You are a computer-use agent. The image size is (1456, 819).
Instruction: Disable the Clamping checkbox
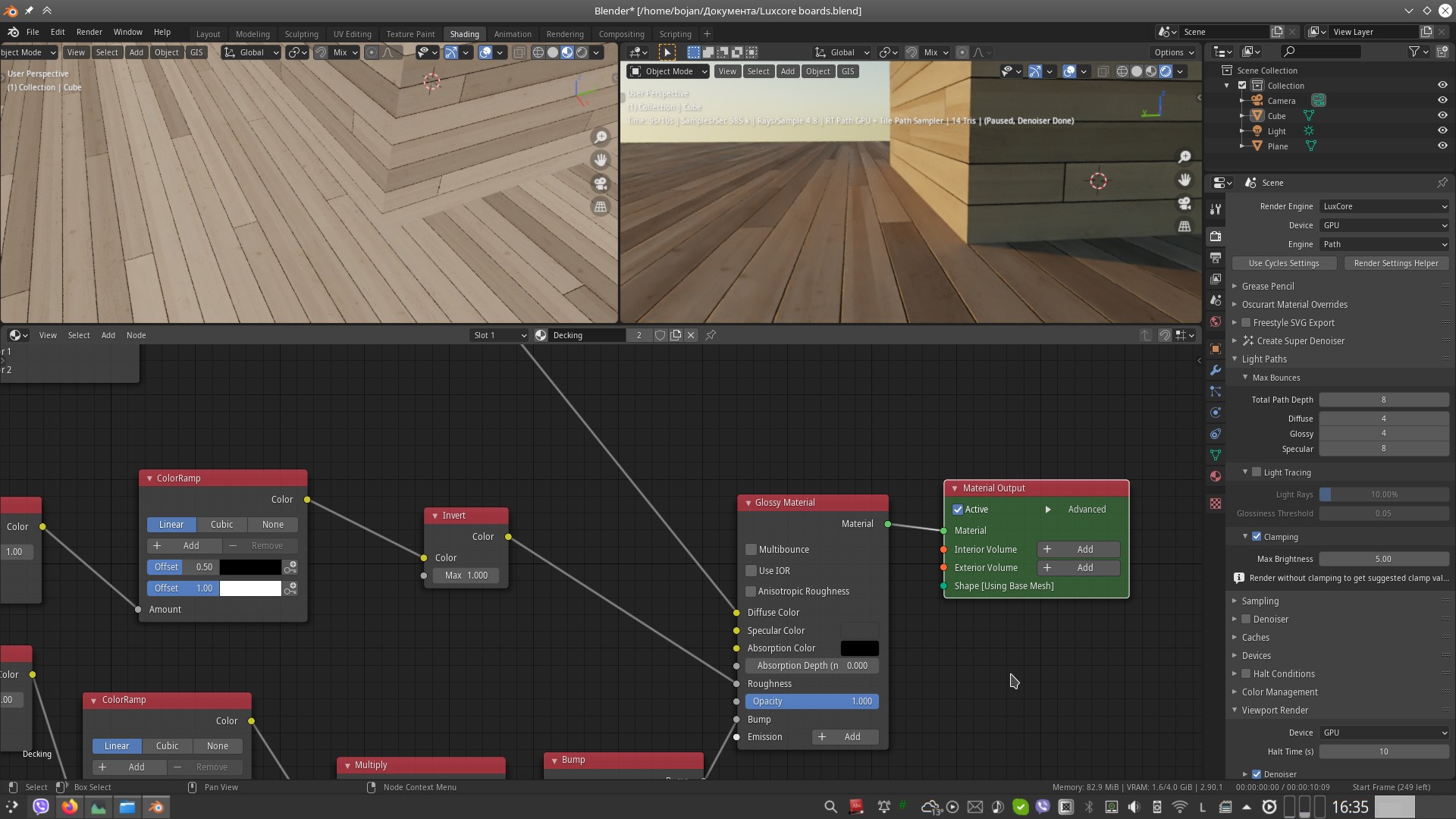[x=1257, y=537]
